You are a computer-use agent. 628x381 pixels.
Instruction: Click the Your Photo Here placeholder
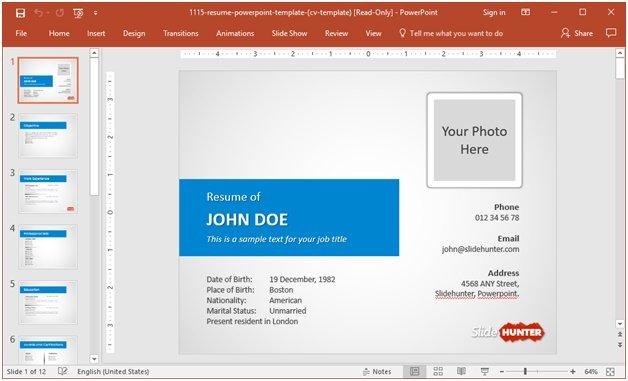pyautogui.click(x=474, y=140)
